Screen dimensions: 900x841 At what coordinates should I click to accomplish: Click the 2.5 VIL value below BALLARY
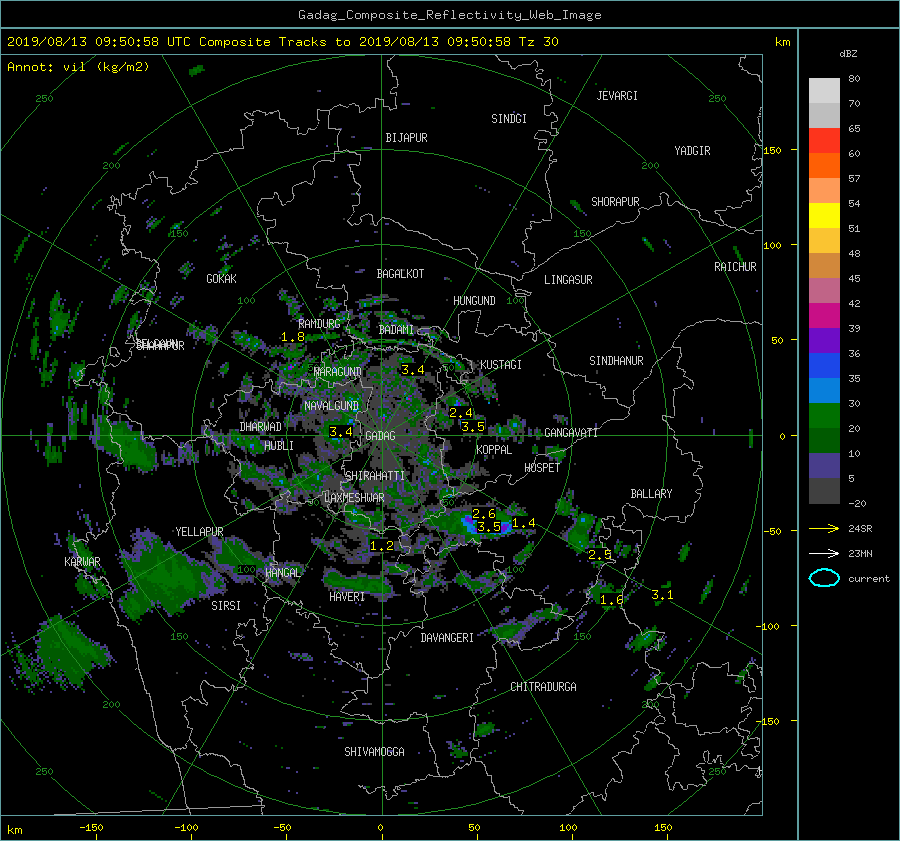coord(600,555)
